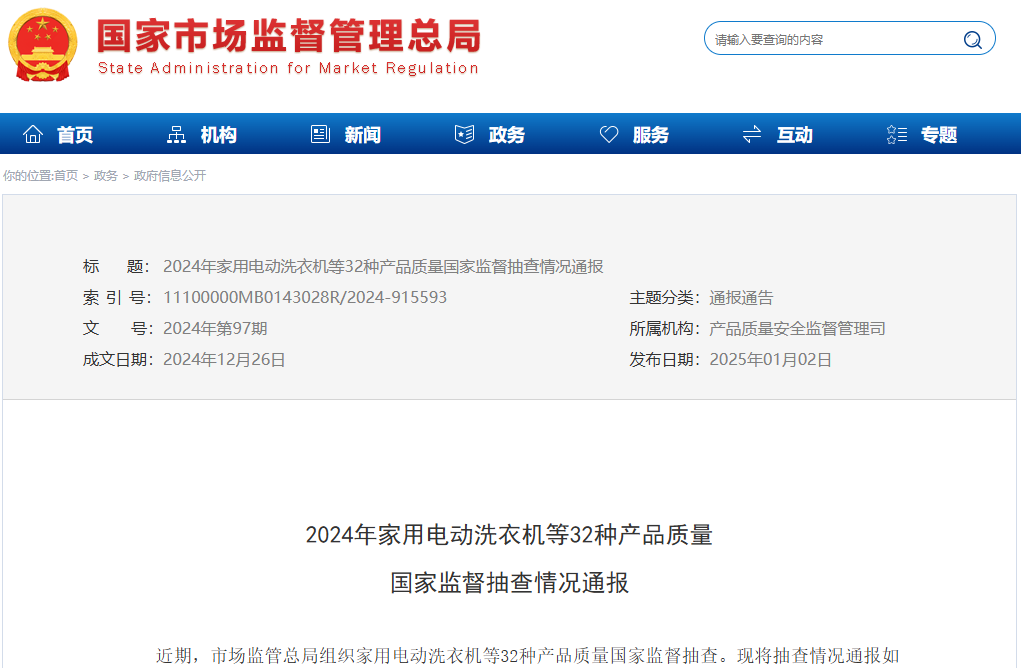
Task: Open the 专题 navigation tab
Action: click(x=939, y=135)
